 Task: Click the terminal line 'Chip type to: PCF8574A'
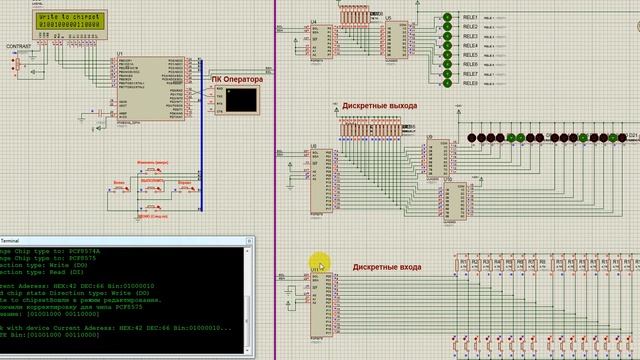coord(50,251)
